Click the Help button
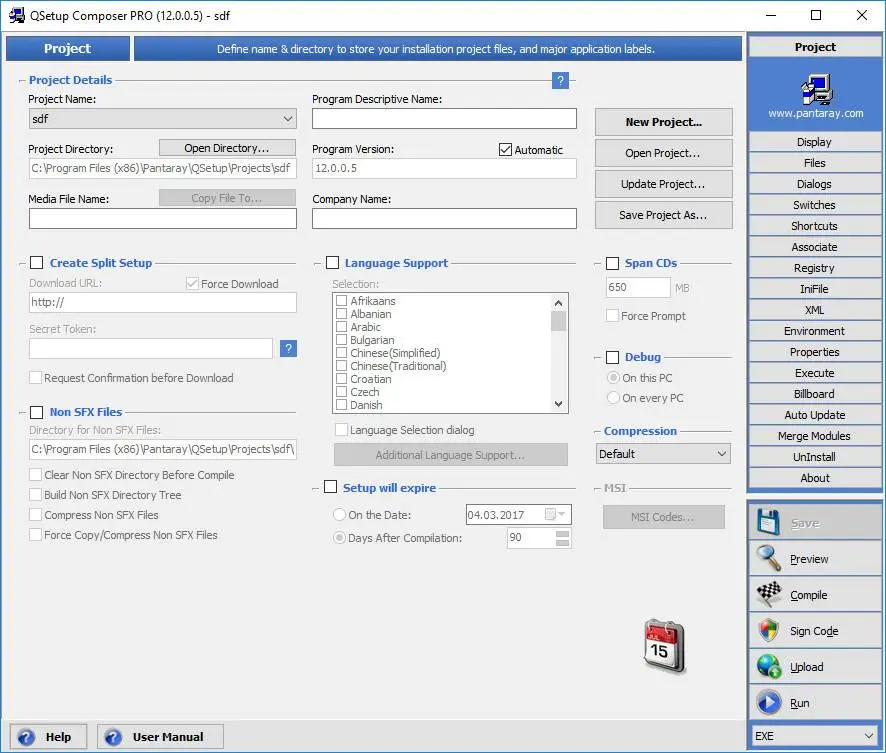The height and width of the screenshot is (753, 886). [49, 737]
